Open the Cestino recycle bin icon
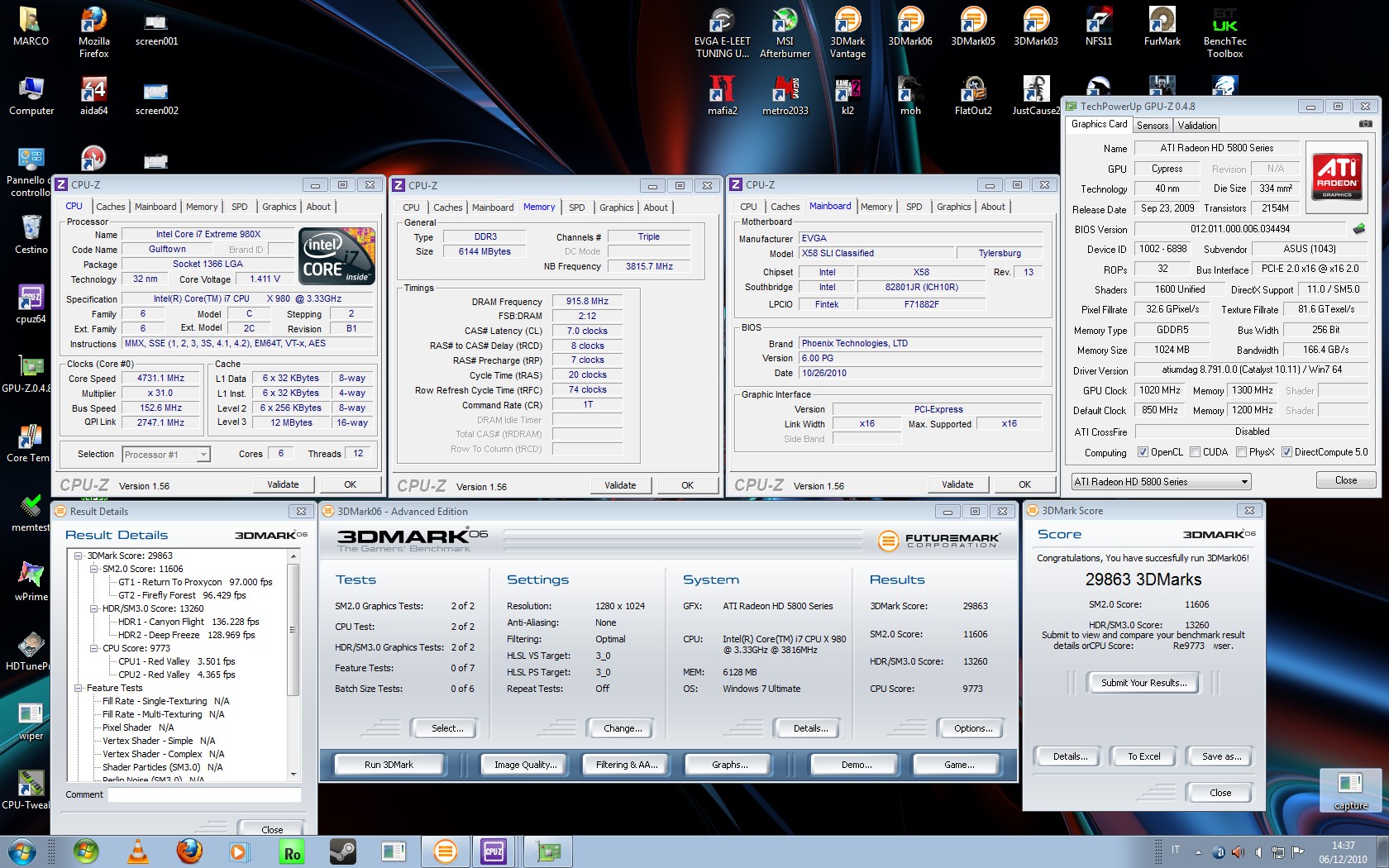 31,235
